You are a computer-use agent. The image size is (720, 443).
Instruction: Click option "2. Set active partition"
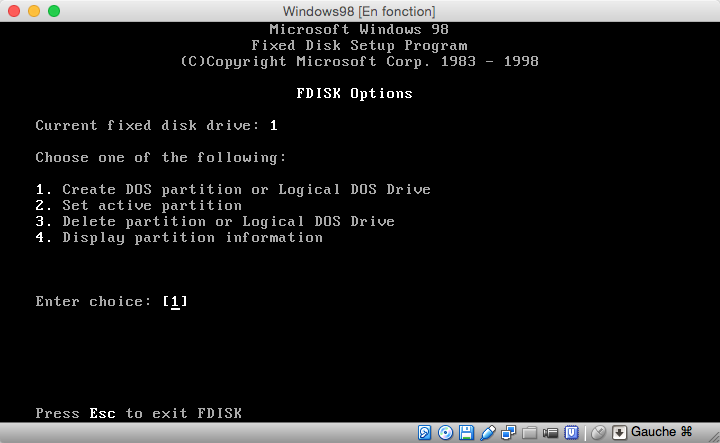[x=139, y=206]
